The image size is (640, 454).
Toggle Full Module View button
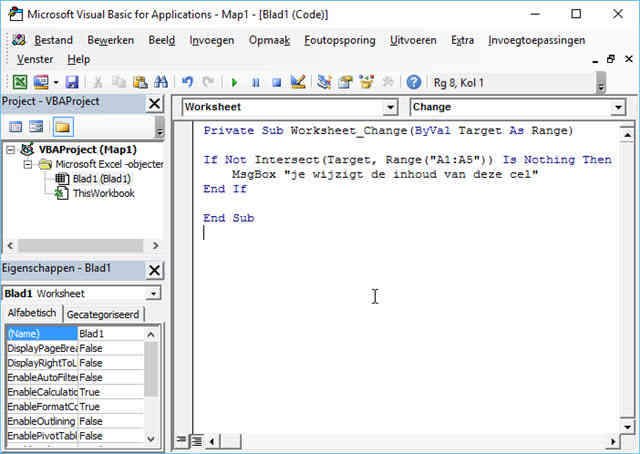tap(197, 441)
